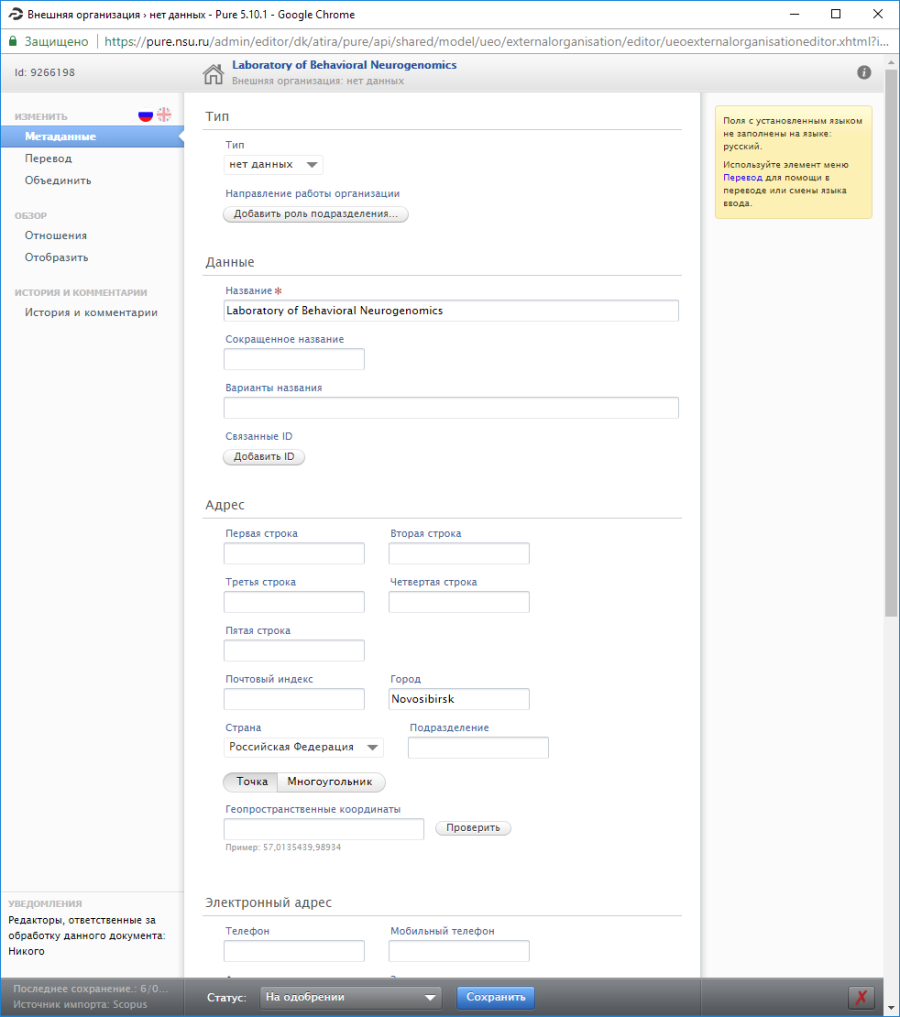900x1017 pixels.
Task: Click Добавить роль подразделения button
Action: point(315,214)
